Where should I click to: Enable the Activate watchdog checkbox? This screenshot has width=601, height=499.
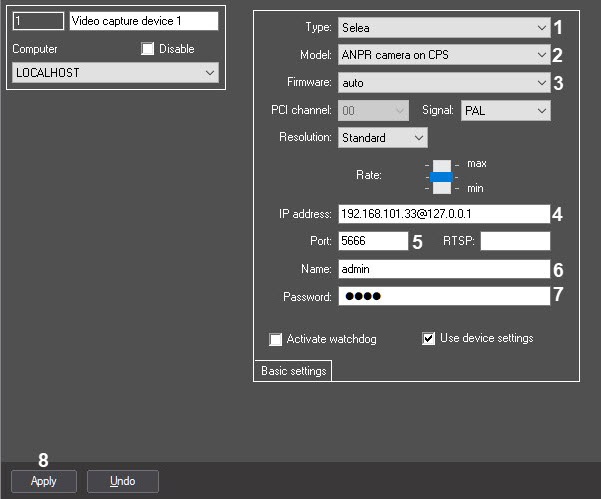[276, 339]
